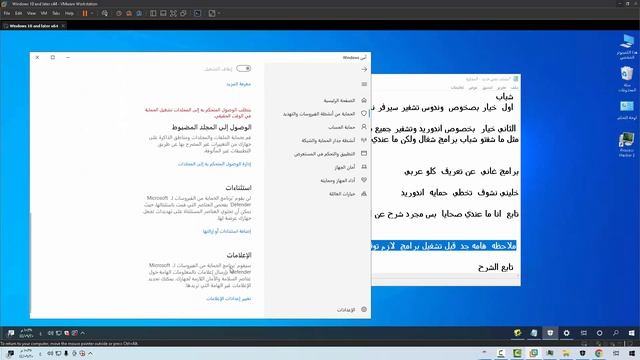Screen dimensions: 640x360
Task: Go back using Windows Security back arrow
Action: coord(364,69)
